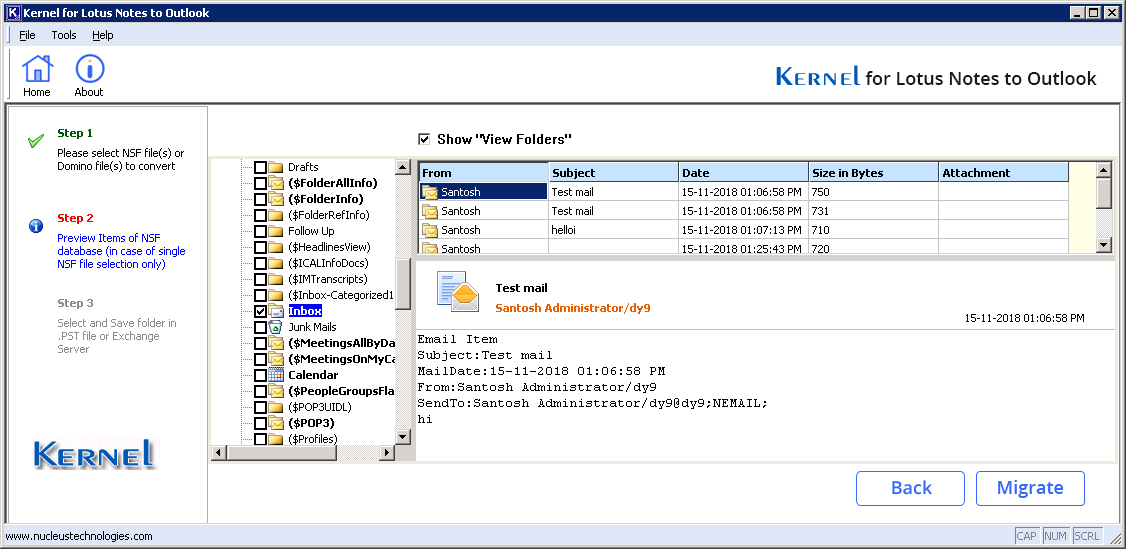1126x549 pixels.
Task: Click the Step 1 green checkmark icon
Action: [36, 141]
